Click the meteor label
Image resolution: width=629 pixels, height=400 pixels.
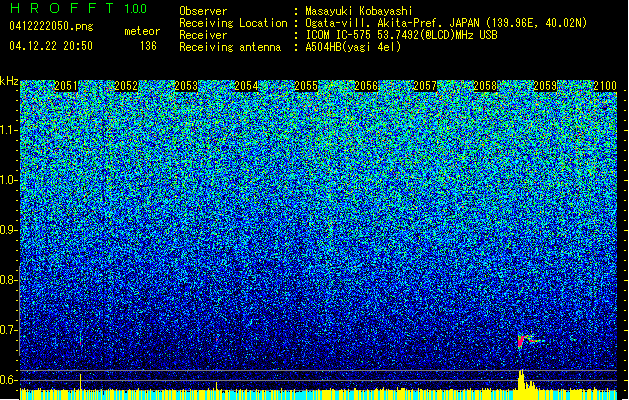point(142,31)
